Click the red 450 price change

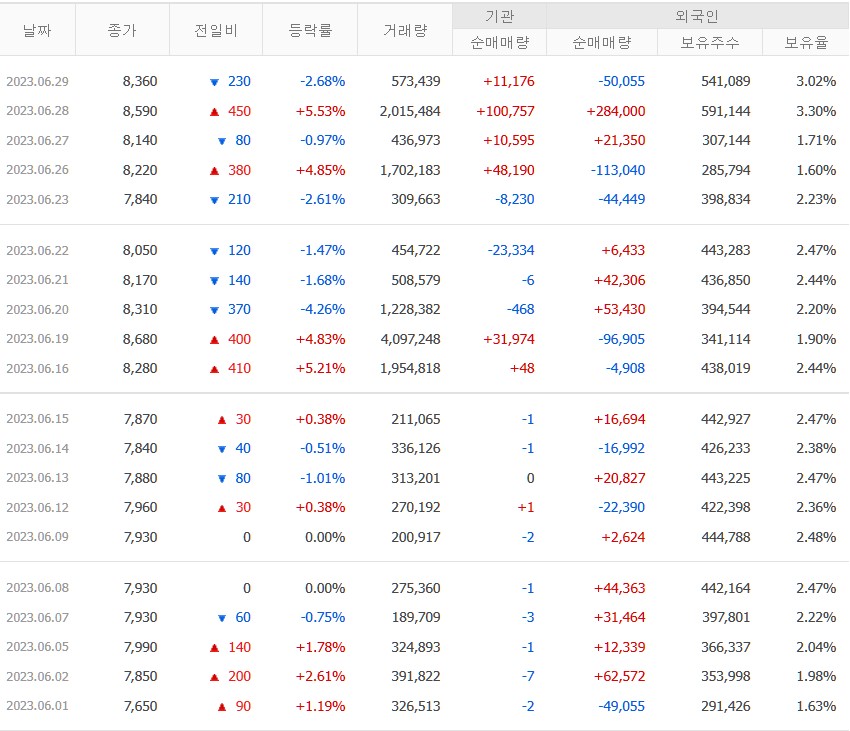[x=239, y=111]
